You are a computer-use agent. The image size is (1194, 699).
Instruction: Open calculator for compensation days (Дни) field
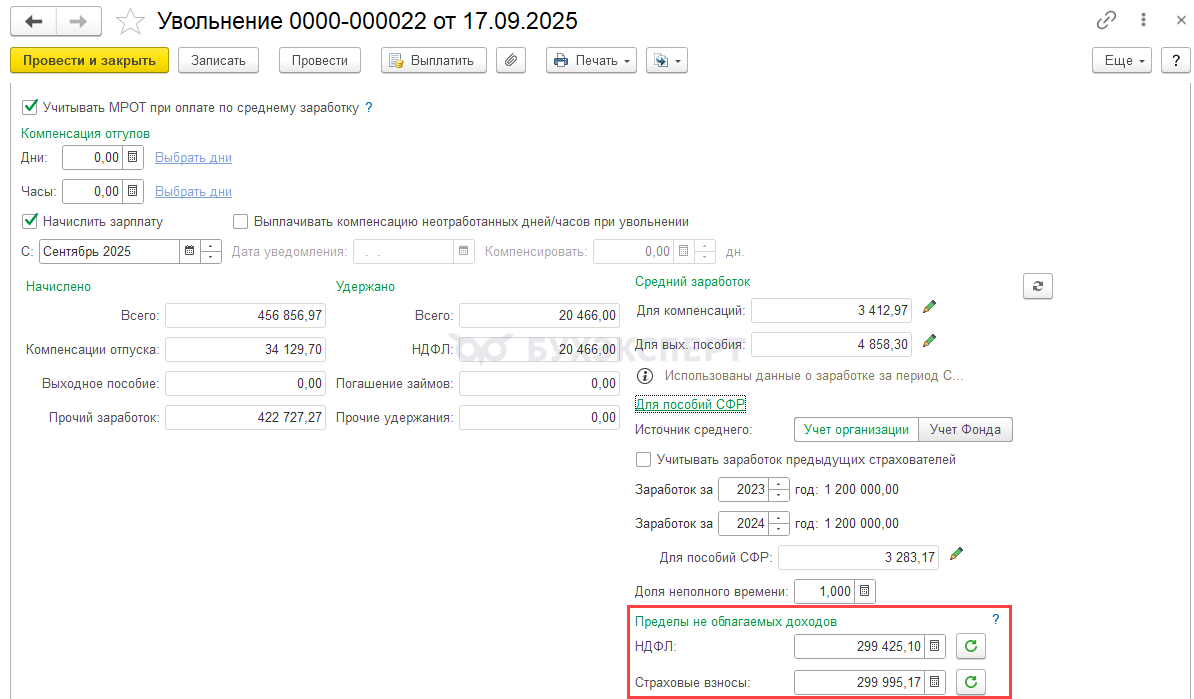132,157
